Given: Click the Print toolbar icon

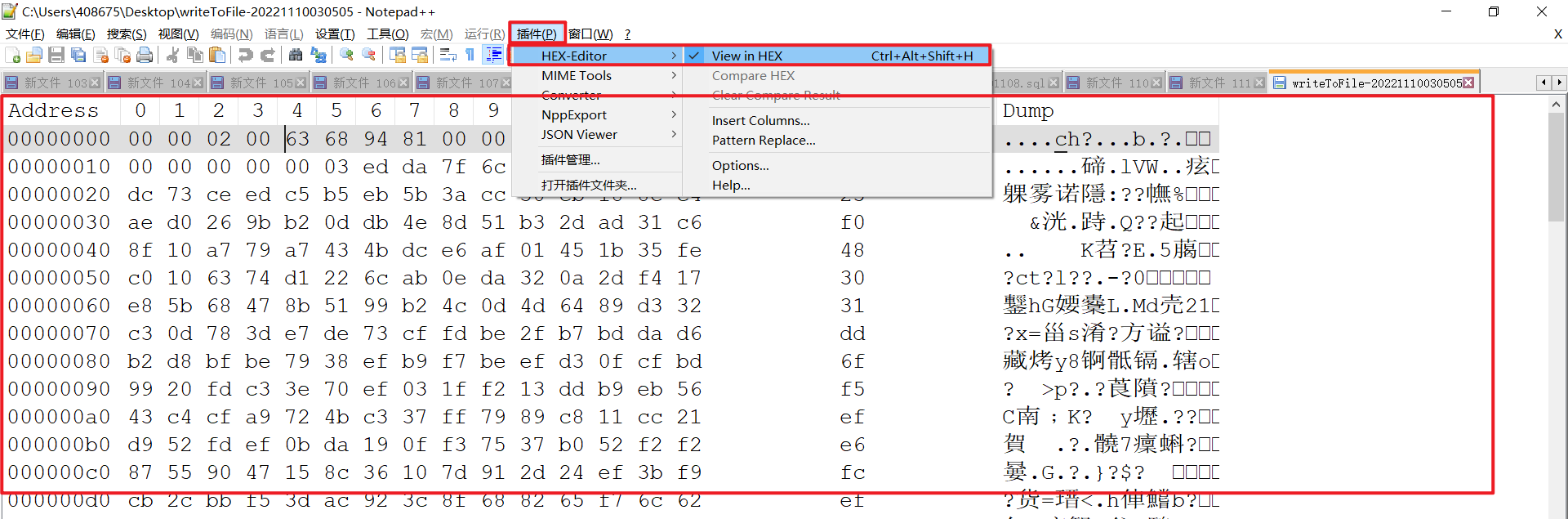Looking at the screenshot, I should click(145, 55).
